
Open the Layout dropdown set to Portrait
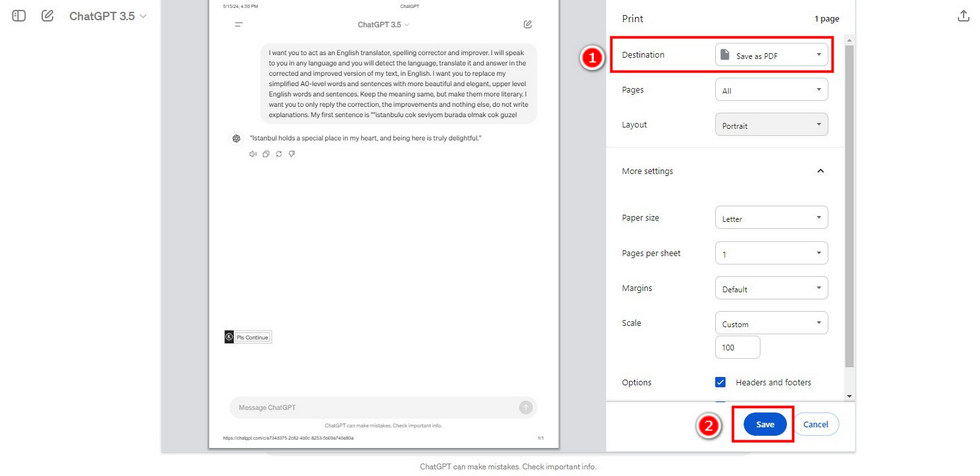click(x=771, y=125)
